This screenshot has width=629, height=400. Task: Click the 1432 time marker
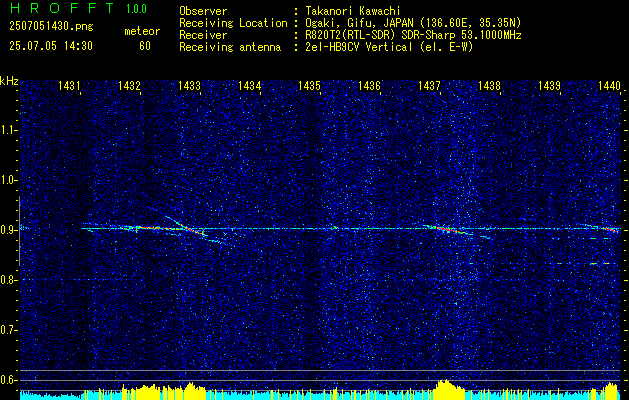(129, 85)
